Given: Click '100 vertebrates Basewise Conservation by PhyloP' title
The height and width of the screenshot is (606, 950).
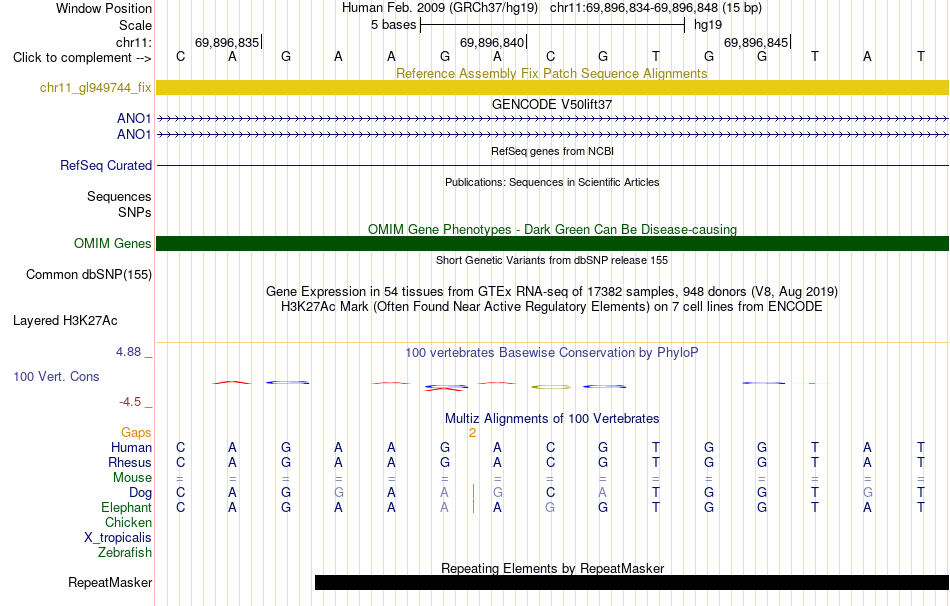Looking at the screenshot, I should point(551,353).
